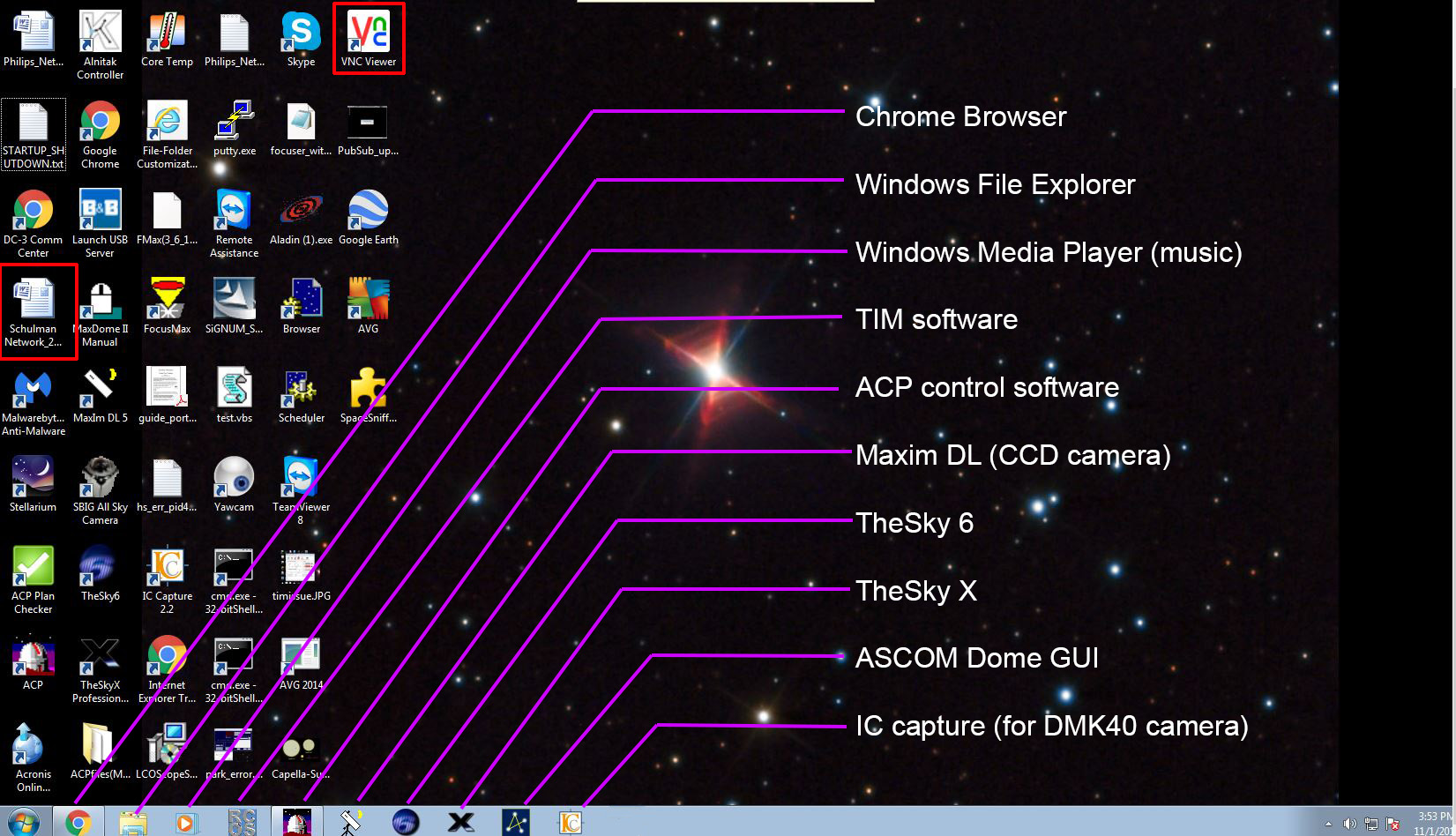Click the volume speaker tray icon
The height and width of the screenshot is (836, 1456).
tap(1349, 824)
